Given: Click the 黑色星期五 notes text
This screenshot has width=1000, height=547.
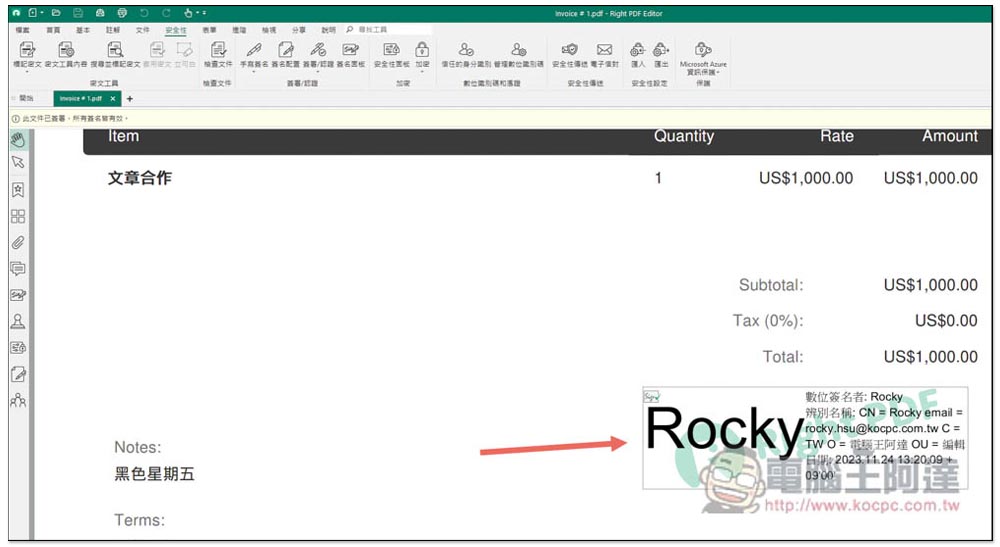Looking at the screenshot, I should point(154,474).
